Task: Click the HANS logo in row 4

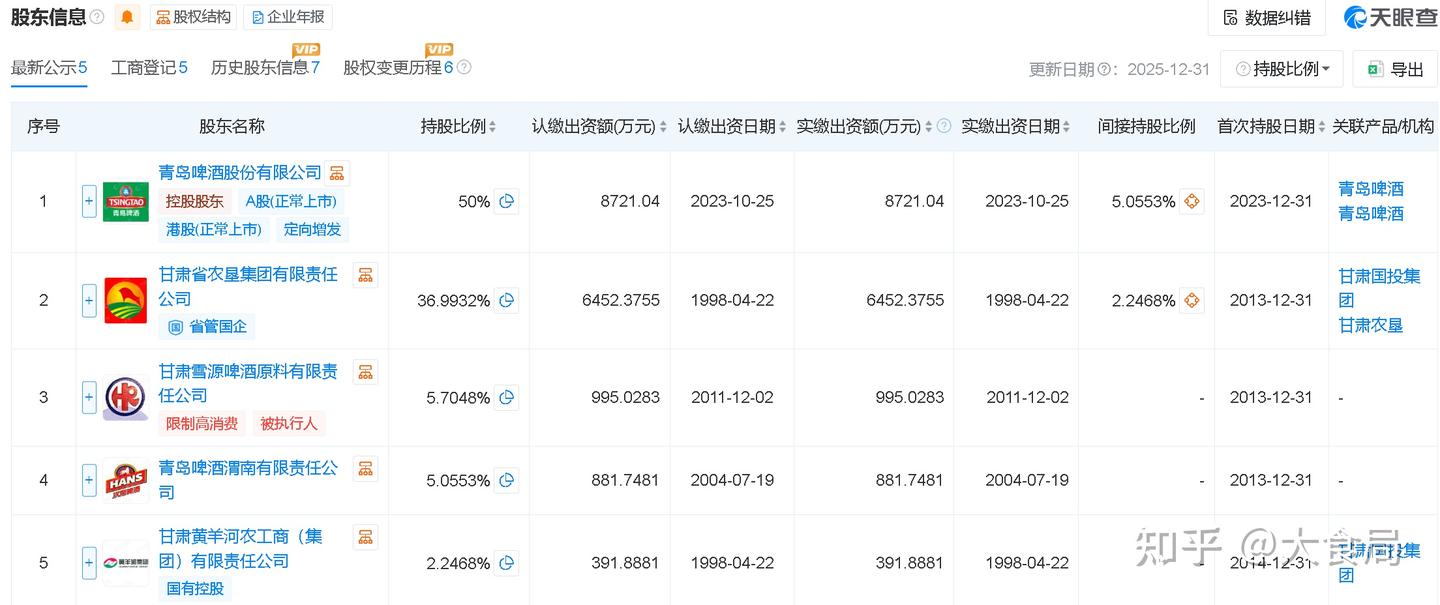Action: [126, 480]
